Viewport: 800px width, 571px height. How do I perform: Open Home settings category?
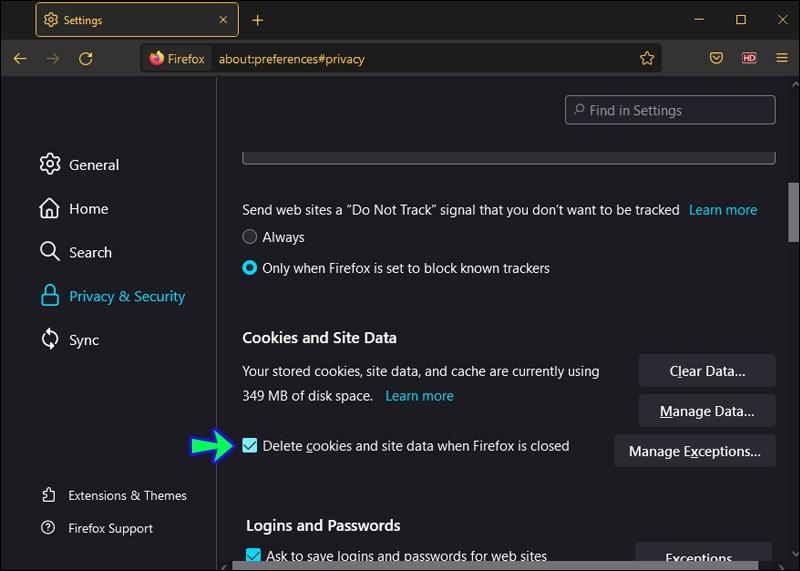tap(74, 208)
